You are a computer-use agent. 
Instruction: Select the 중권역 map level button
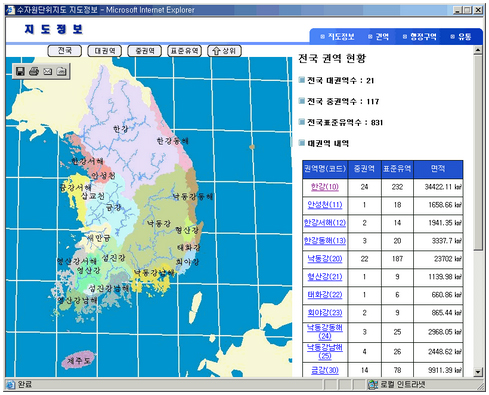coord(145,51)
